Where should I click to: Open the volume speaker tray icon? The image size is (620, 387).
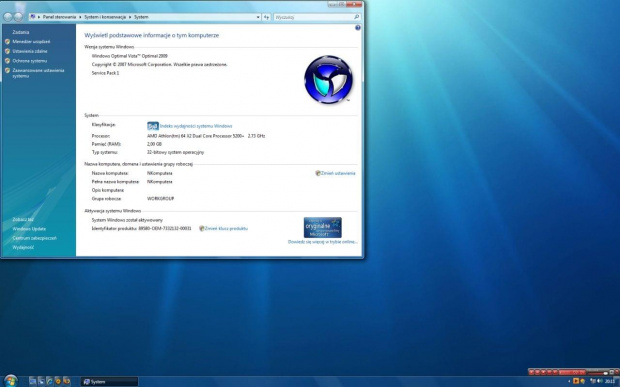pos(599,381)
